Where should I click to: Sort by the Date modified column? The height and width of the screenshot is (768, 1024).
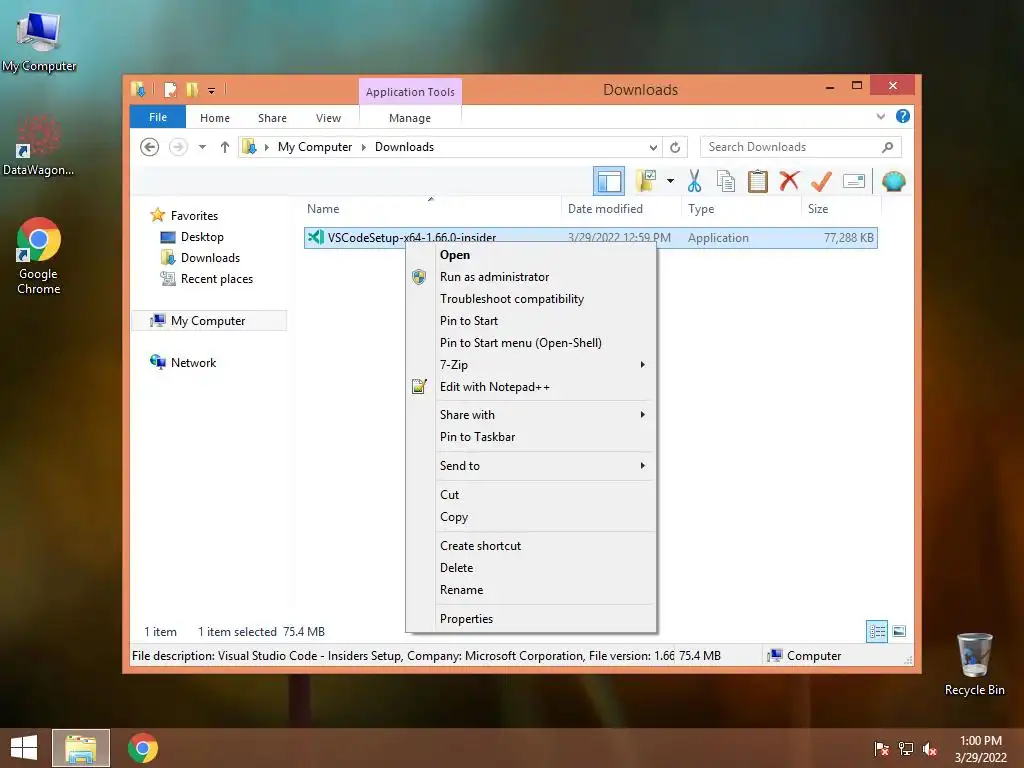tap(620, 209)
